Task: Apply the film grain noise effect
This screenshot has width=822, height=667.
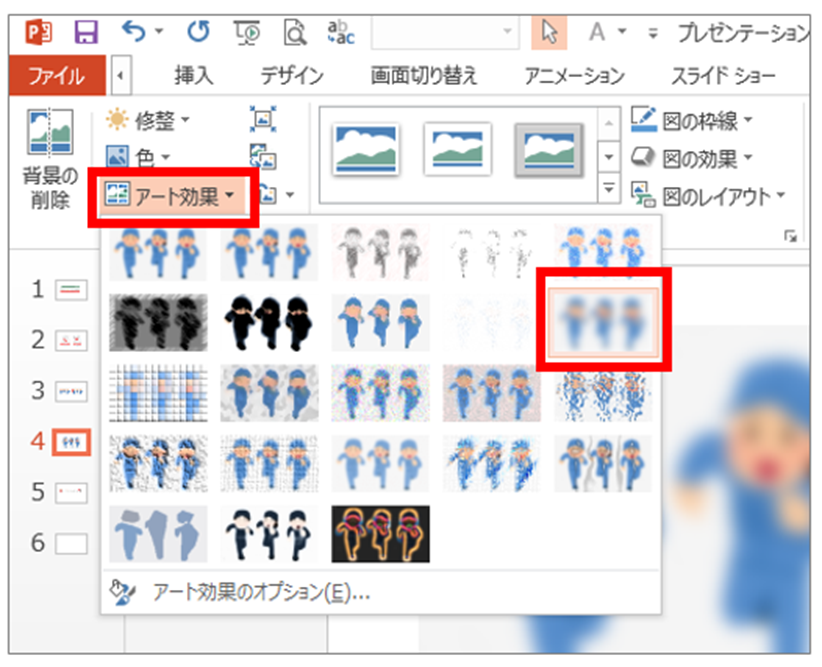Action: [x=381, y=393]
